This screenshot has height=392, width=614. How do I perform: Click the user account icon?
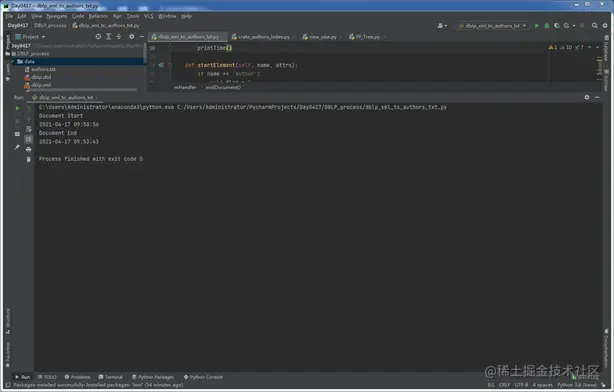coord(440,25)
